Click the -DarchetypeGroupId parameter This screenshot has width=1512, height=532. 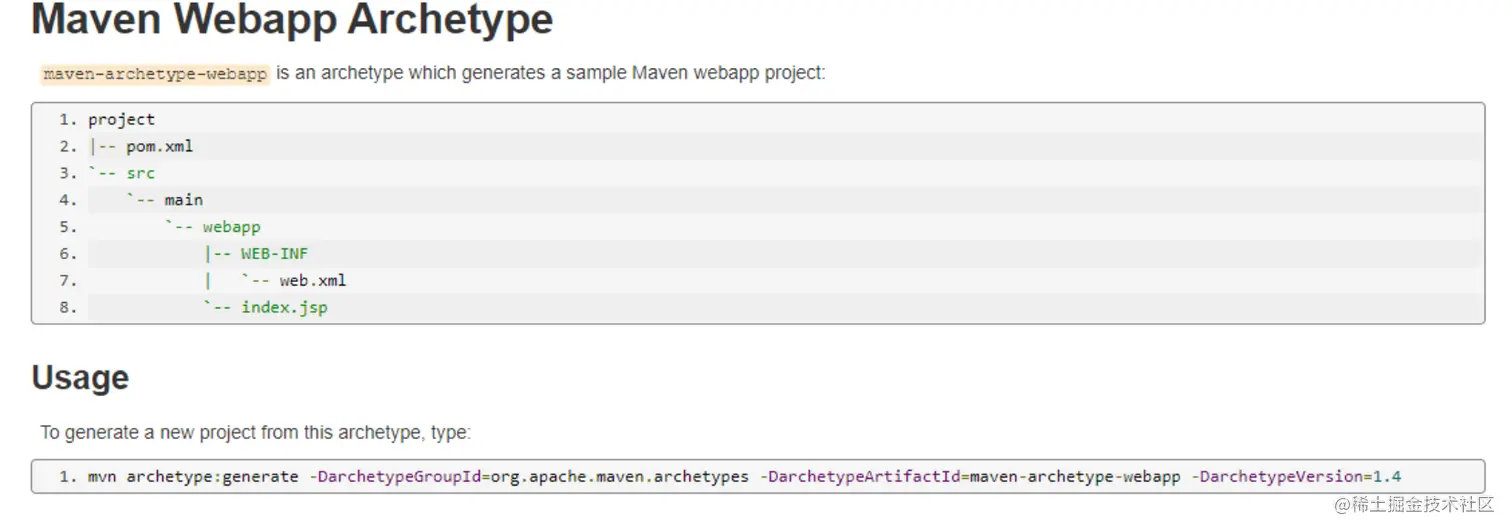(395, 477)
